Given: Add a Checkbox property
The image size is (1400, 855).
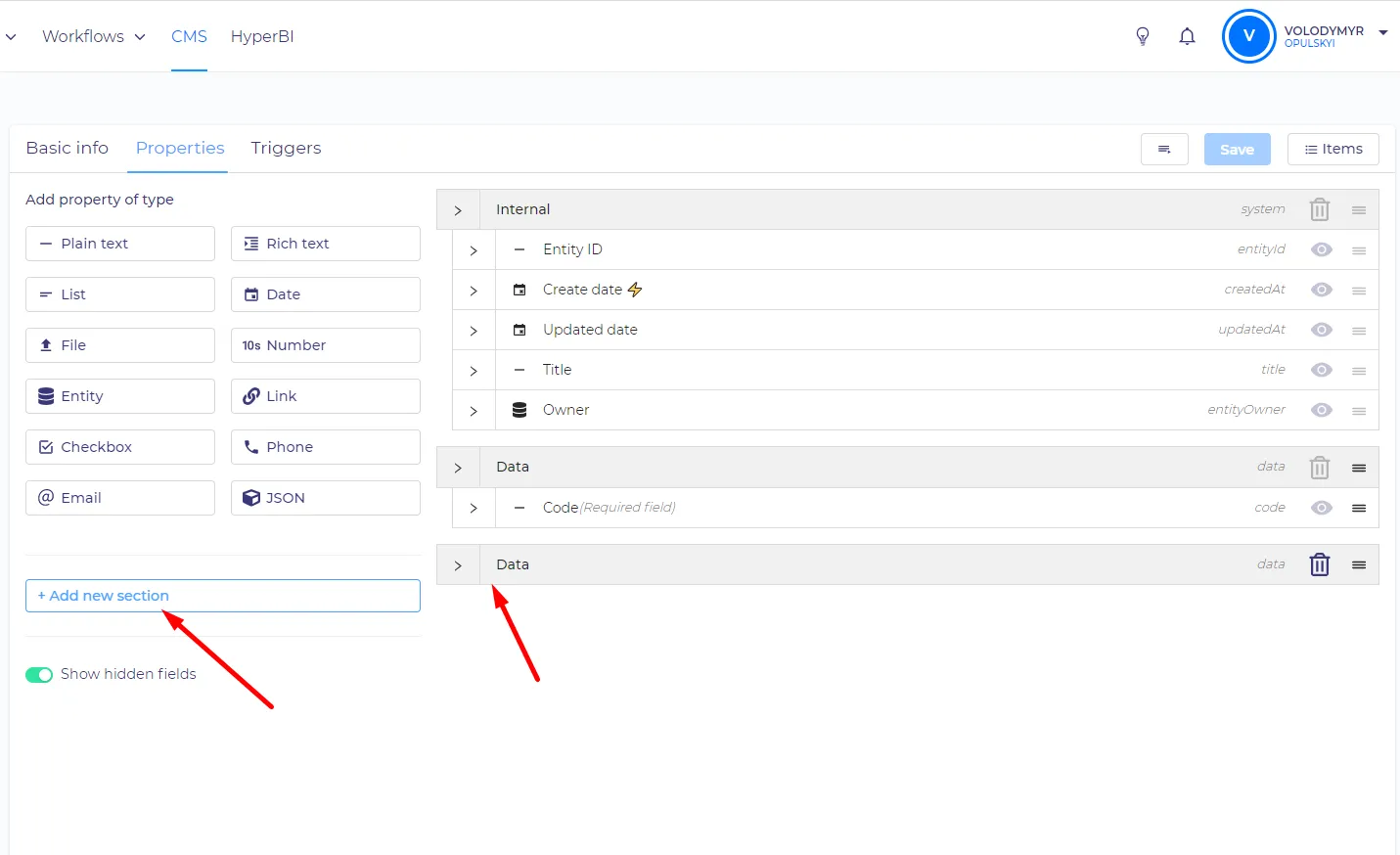Looking at the screenshot, I should coord(120,447).
